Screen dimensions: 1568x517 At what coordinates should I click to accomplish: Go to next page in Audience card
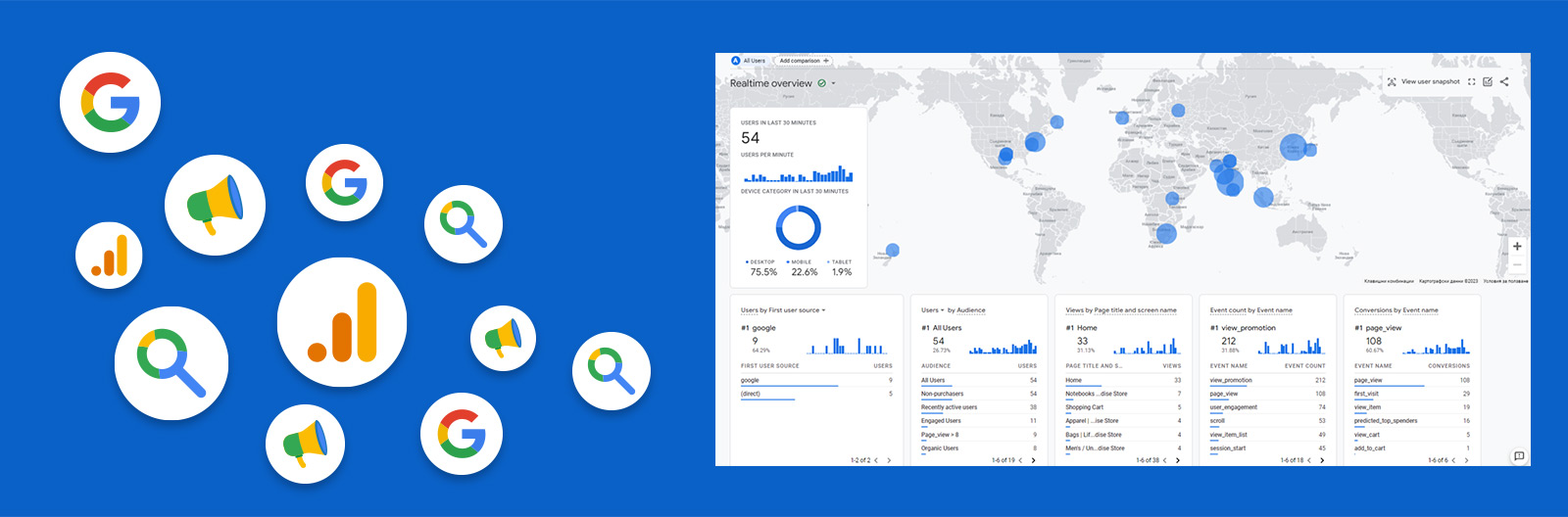(1033, 460)
